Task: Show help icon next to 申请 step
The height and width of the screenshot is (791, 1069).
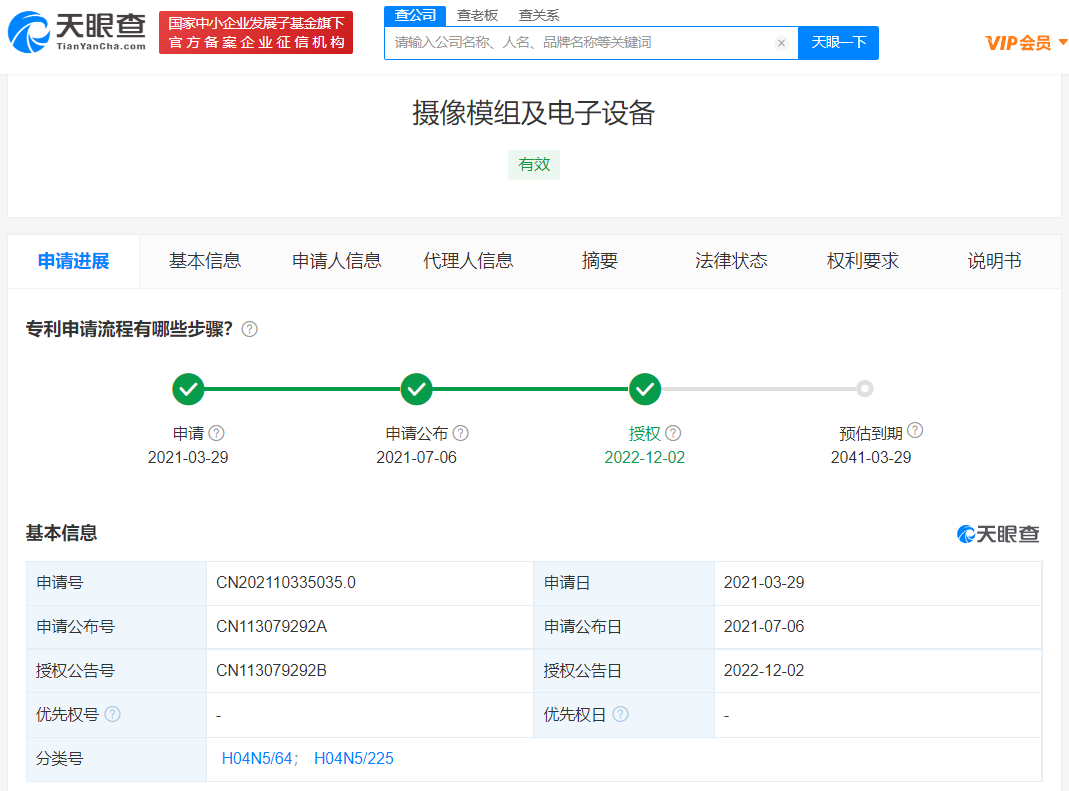Action: 216,433
